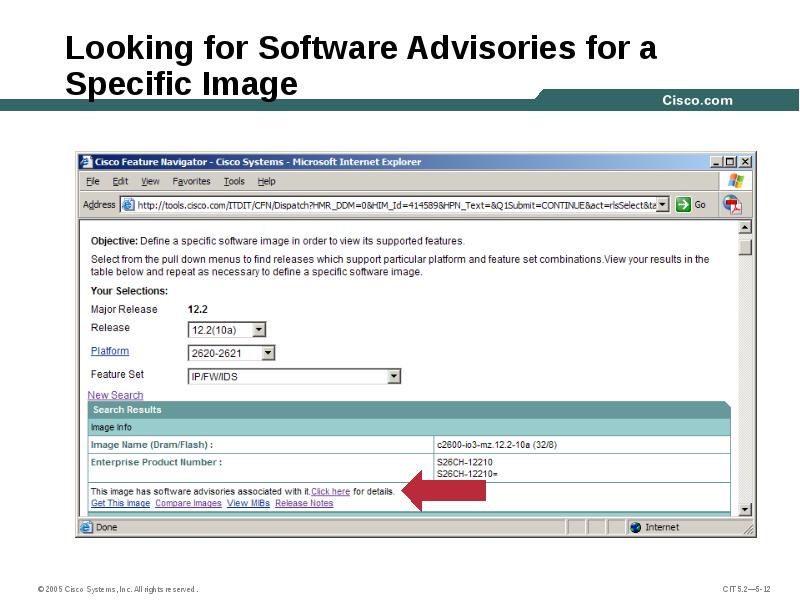Screen dimensions: 800x600
Task: Open the Tools menu
Action: [234, 181]
